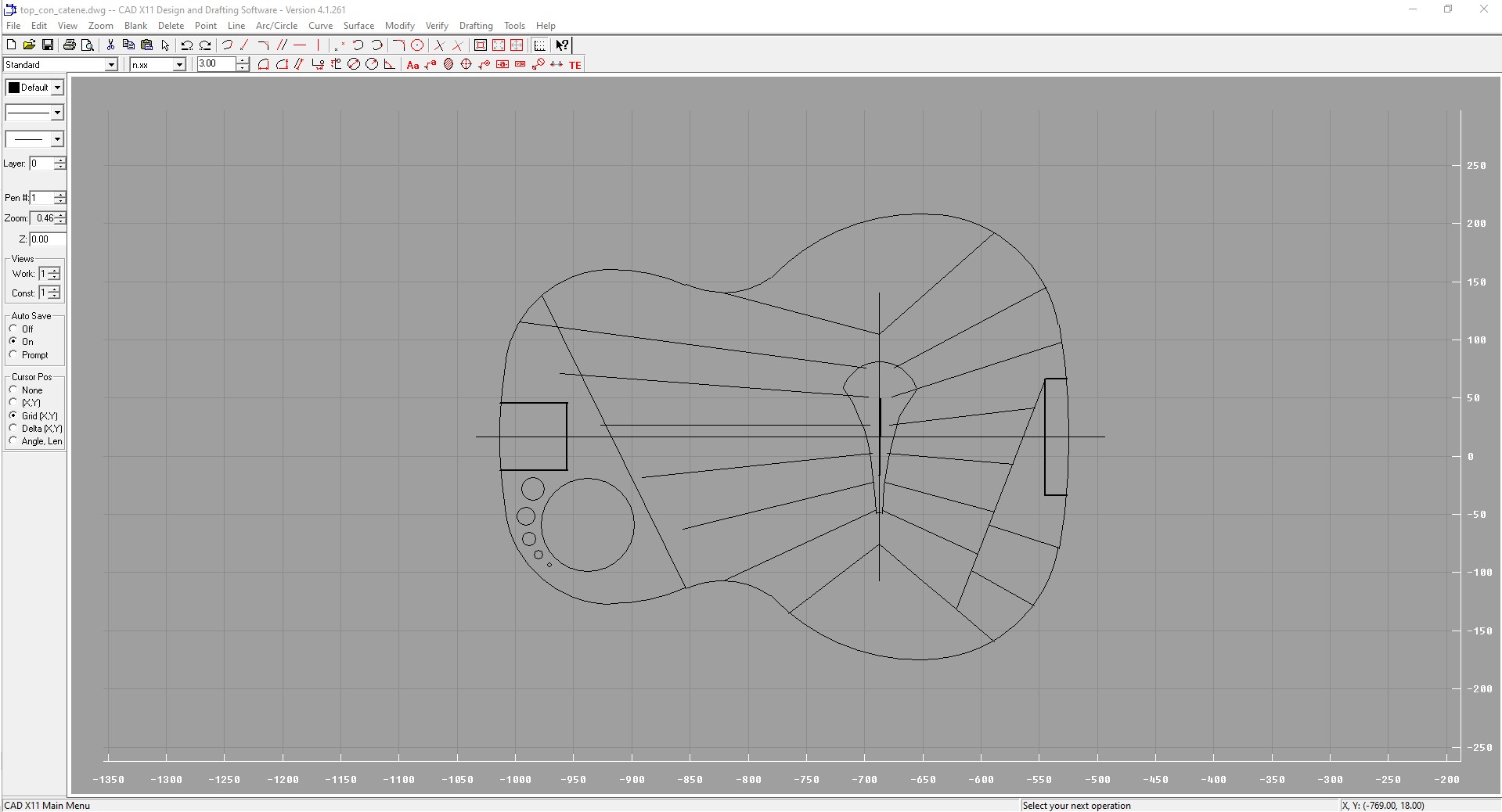
Task: Select the diameter dimension tool
Action: tap(354, 65)
